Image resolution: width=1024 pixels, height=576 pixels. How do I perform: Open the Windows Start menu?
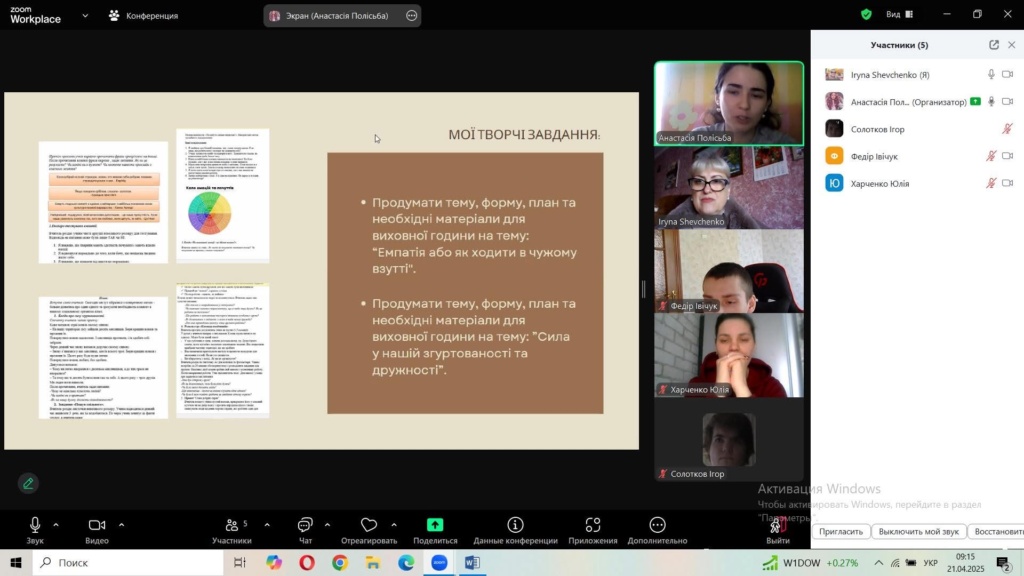(16, 562)
